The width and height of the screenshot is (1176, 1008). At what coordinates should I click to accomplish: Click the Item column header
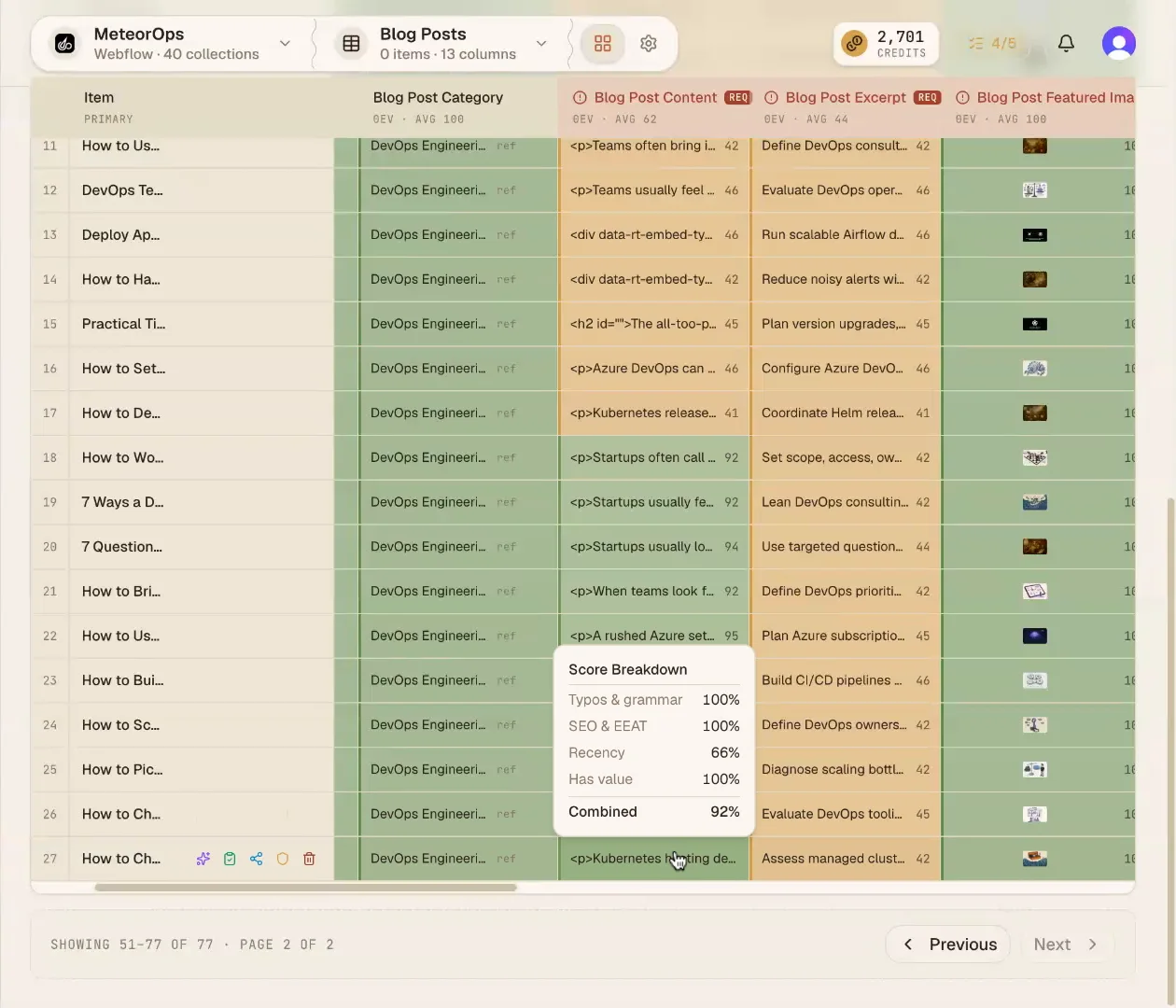click(98, 97)
